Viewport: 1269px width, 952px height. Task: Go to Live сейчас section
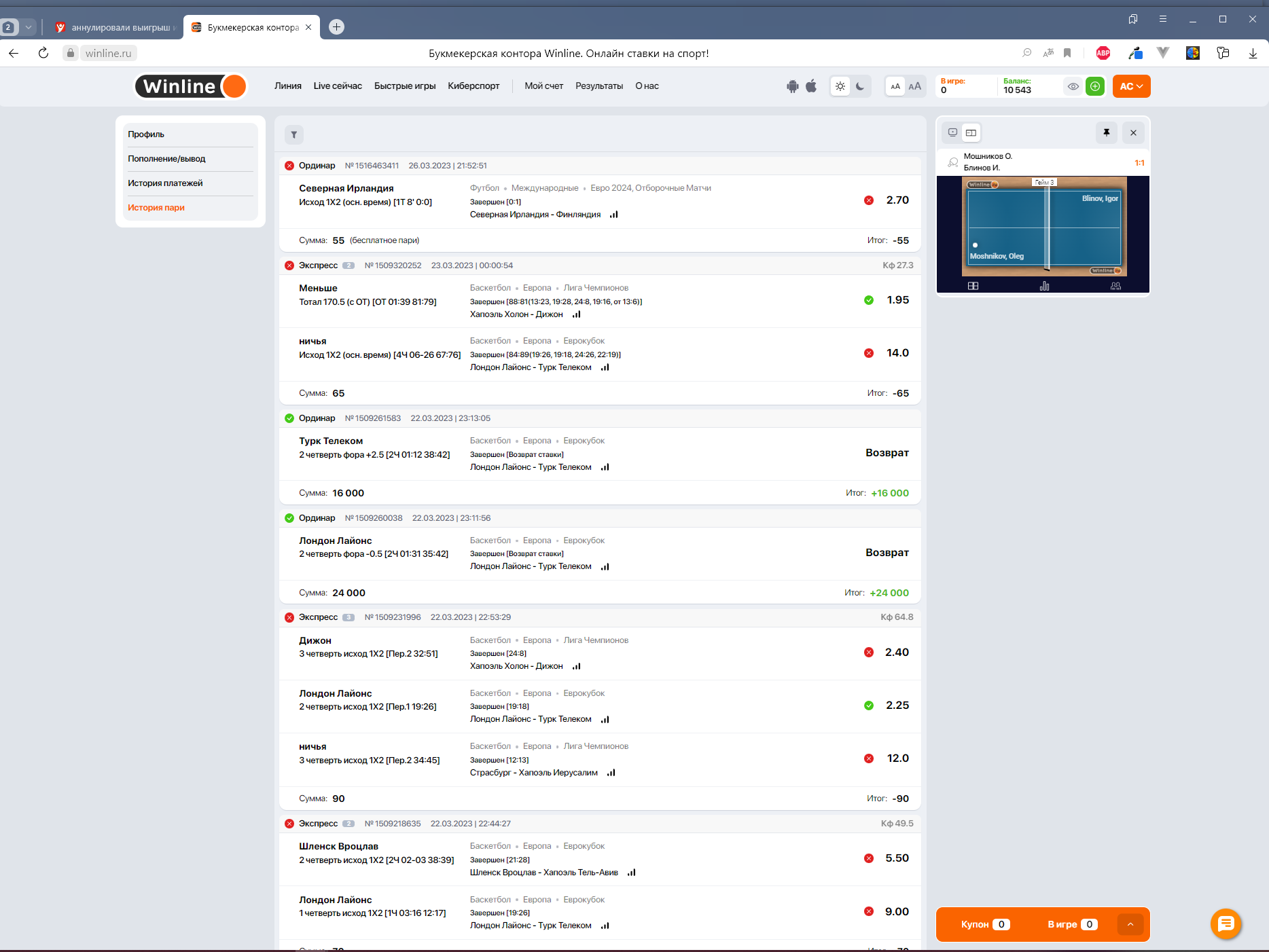click(338, 86)
